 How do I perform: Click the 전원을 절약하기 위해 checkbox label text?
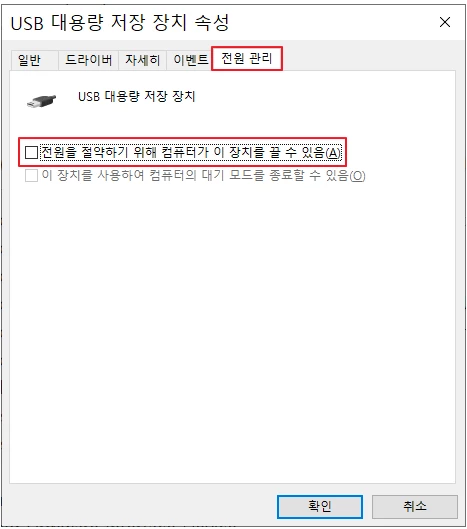tap(191, 152)
